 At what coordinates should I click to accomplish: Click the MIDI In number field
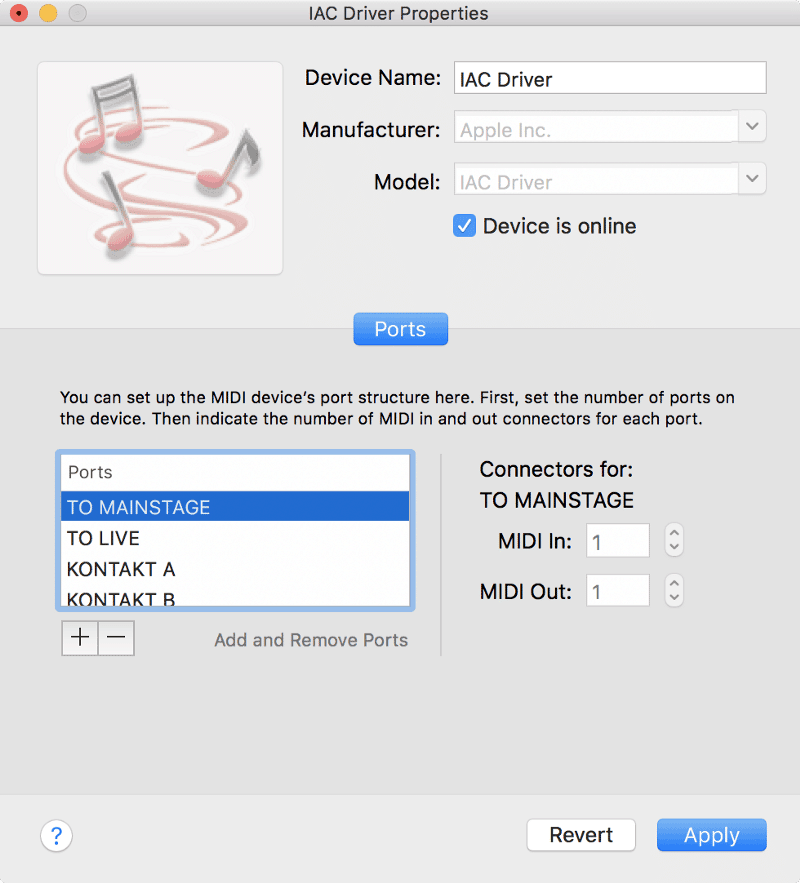(x=618, y=541)
